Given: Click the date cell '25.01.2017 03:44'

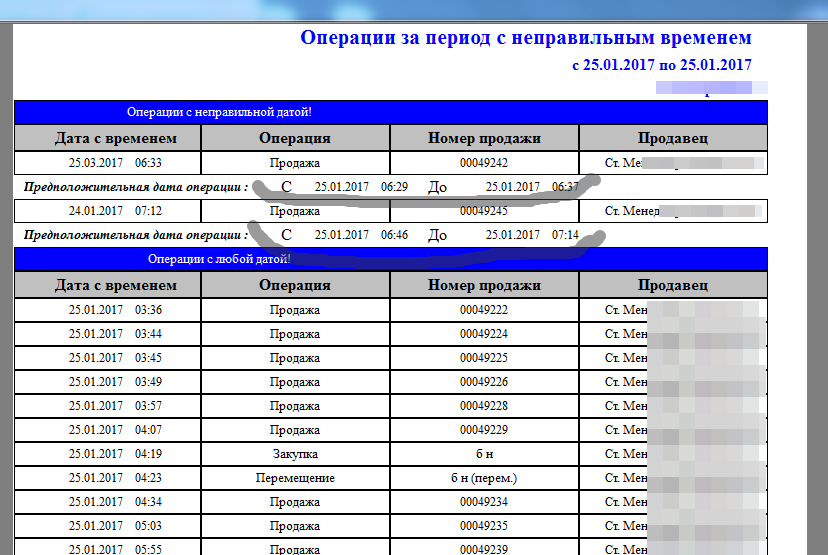Looking at the screenshot, I should [108, 334].
